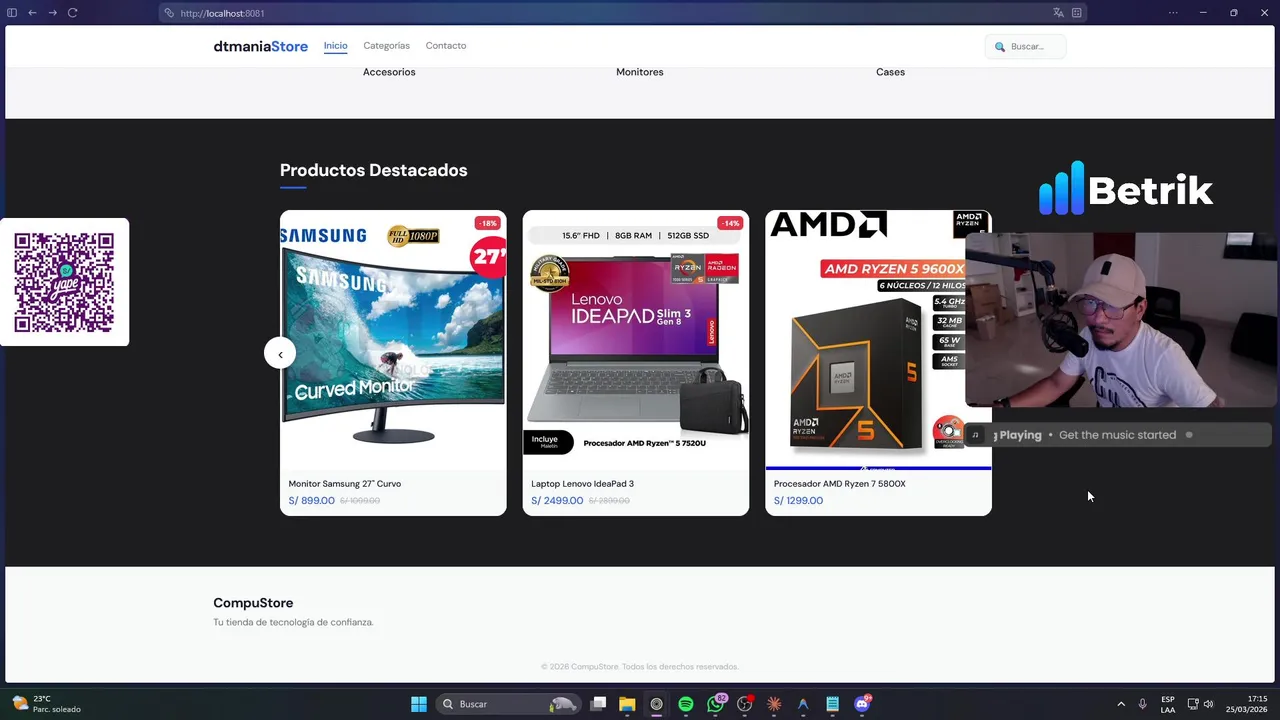Click the Yape QR code overlay
The height and width of the screenshot is (720, 1280).
[x=64, y=282]
